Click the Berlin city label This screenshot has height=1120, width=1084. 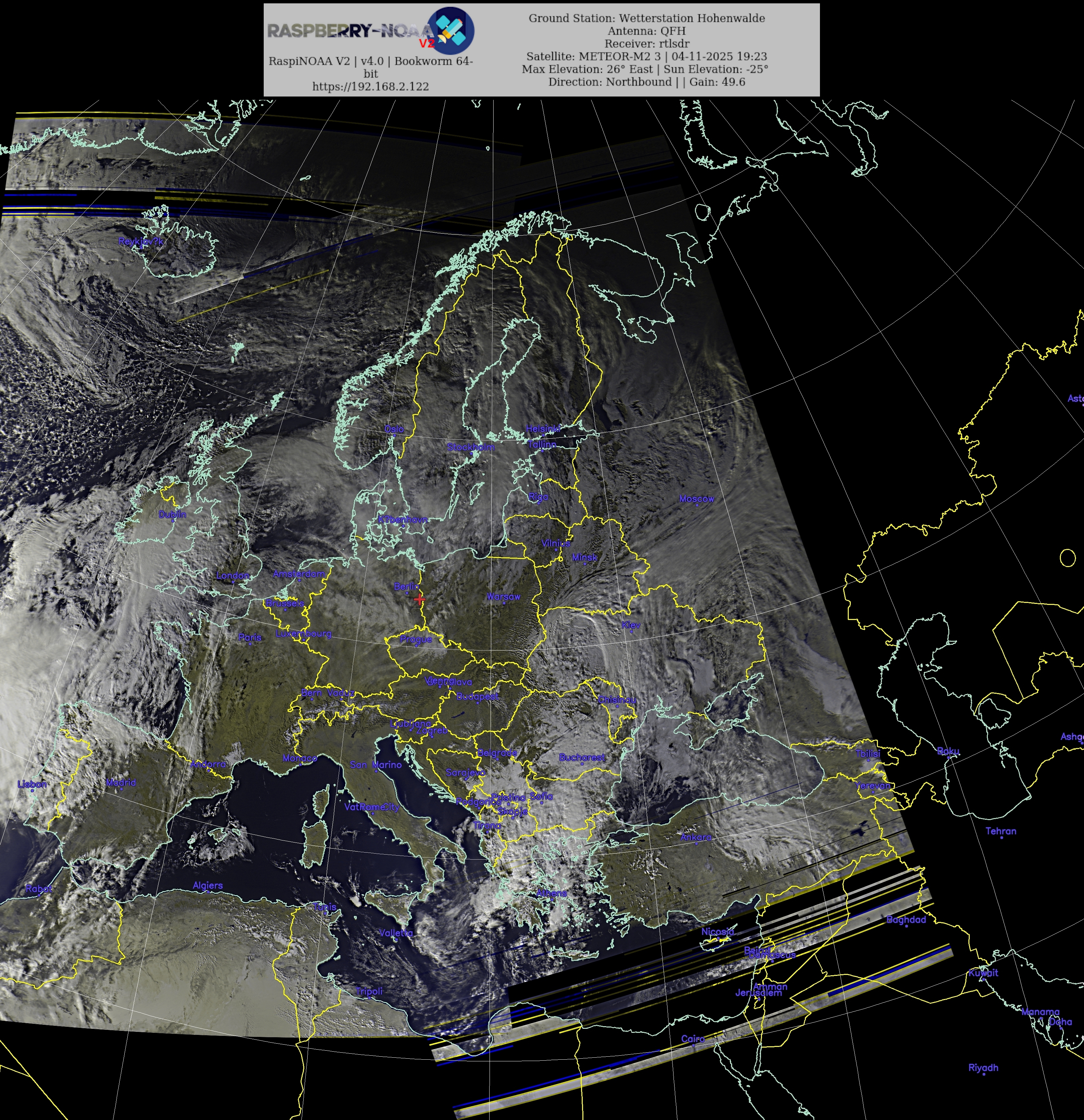[x=406, y=587]
